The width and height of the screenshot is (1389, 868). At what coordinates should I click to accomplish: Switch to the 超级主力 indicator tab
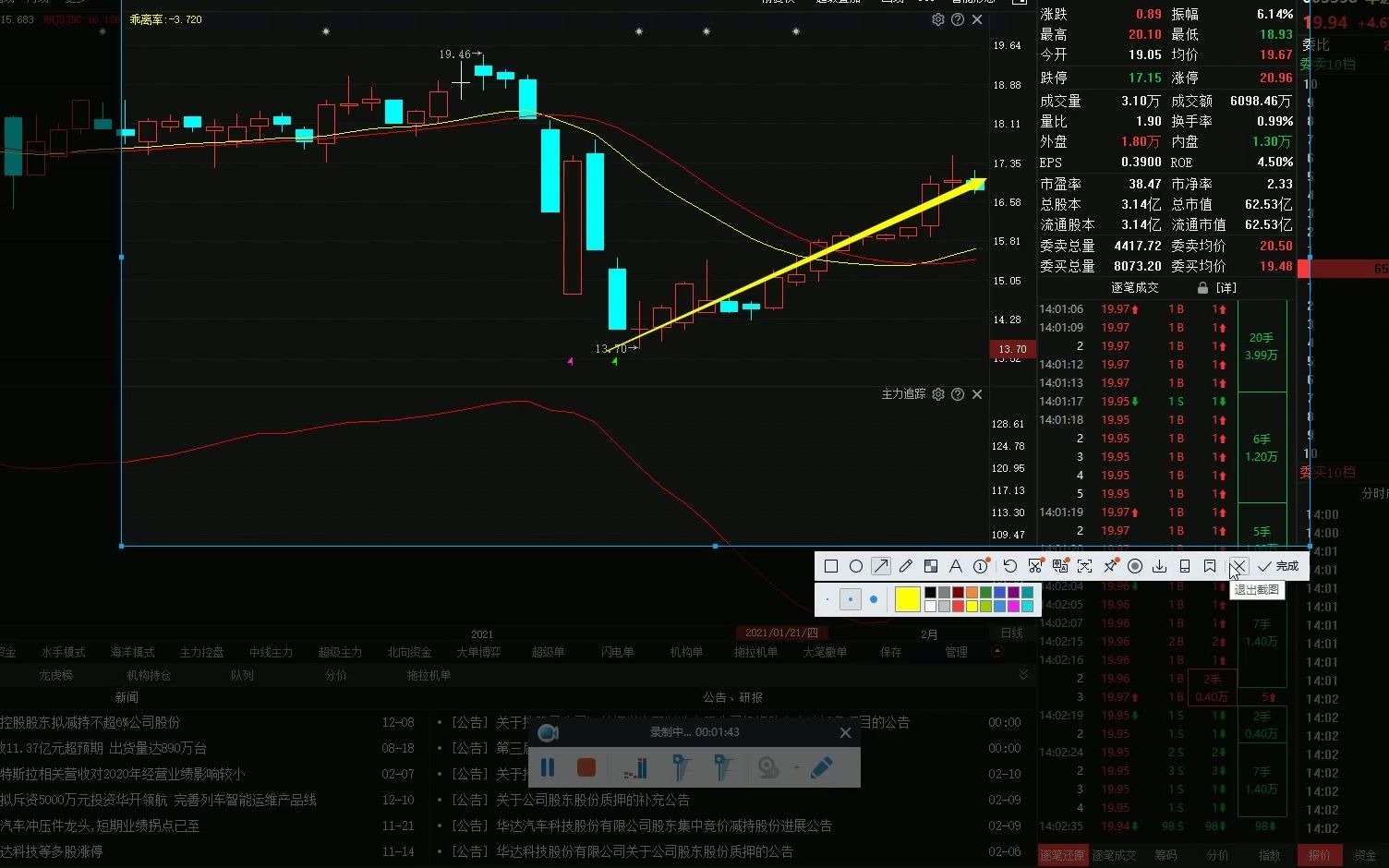tap(340, 652)
